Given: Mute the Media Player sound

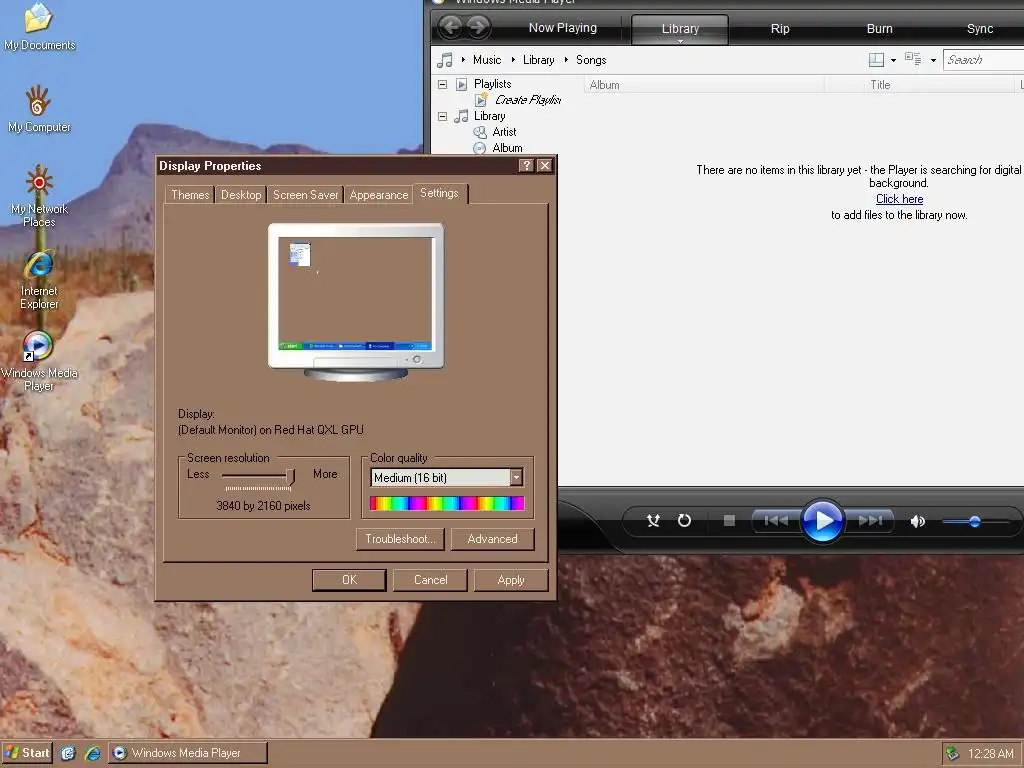Looking at the screenshot, I should 918,521.
